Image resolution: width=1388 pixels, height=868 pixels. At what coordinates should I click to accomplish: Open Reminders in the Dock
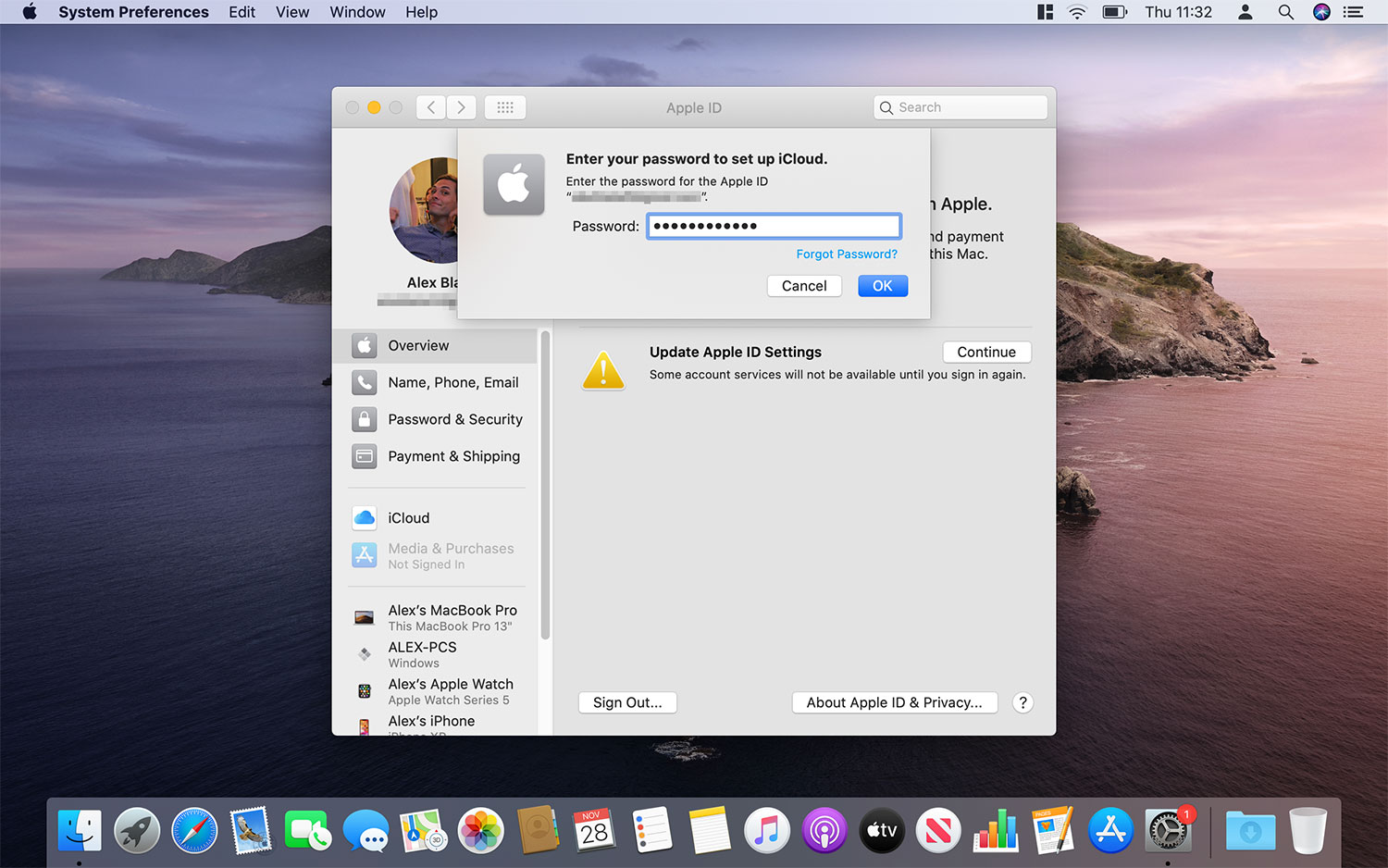click(x=652, y=830)
